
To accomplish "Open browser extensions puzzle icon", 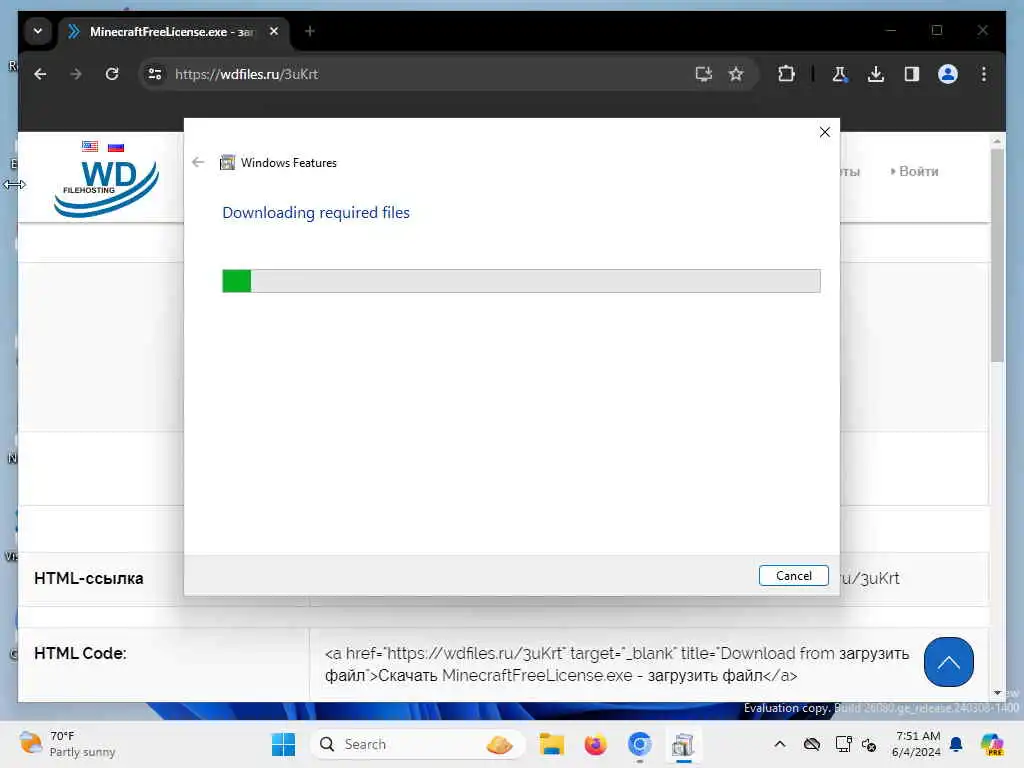I will 786,74.
